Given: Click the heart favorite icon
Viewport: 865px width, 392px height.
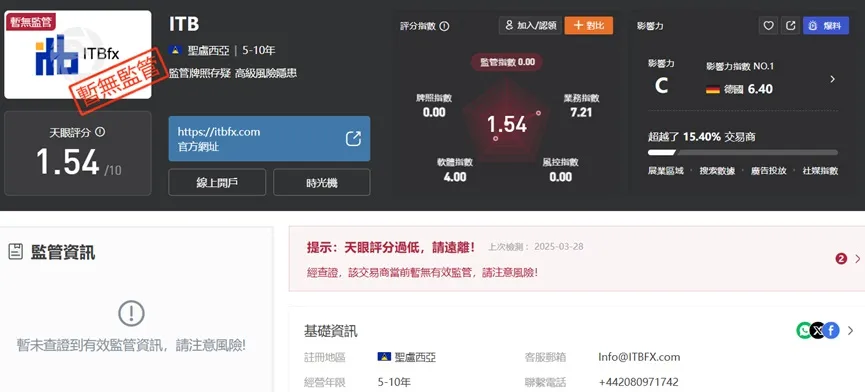Looking at the screenshot, I should point(768,25).
